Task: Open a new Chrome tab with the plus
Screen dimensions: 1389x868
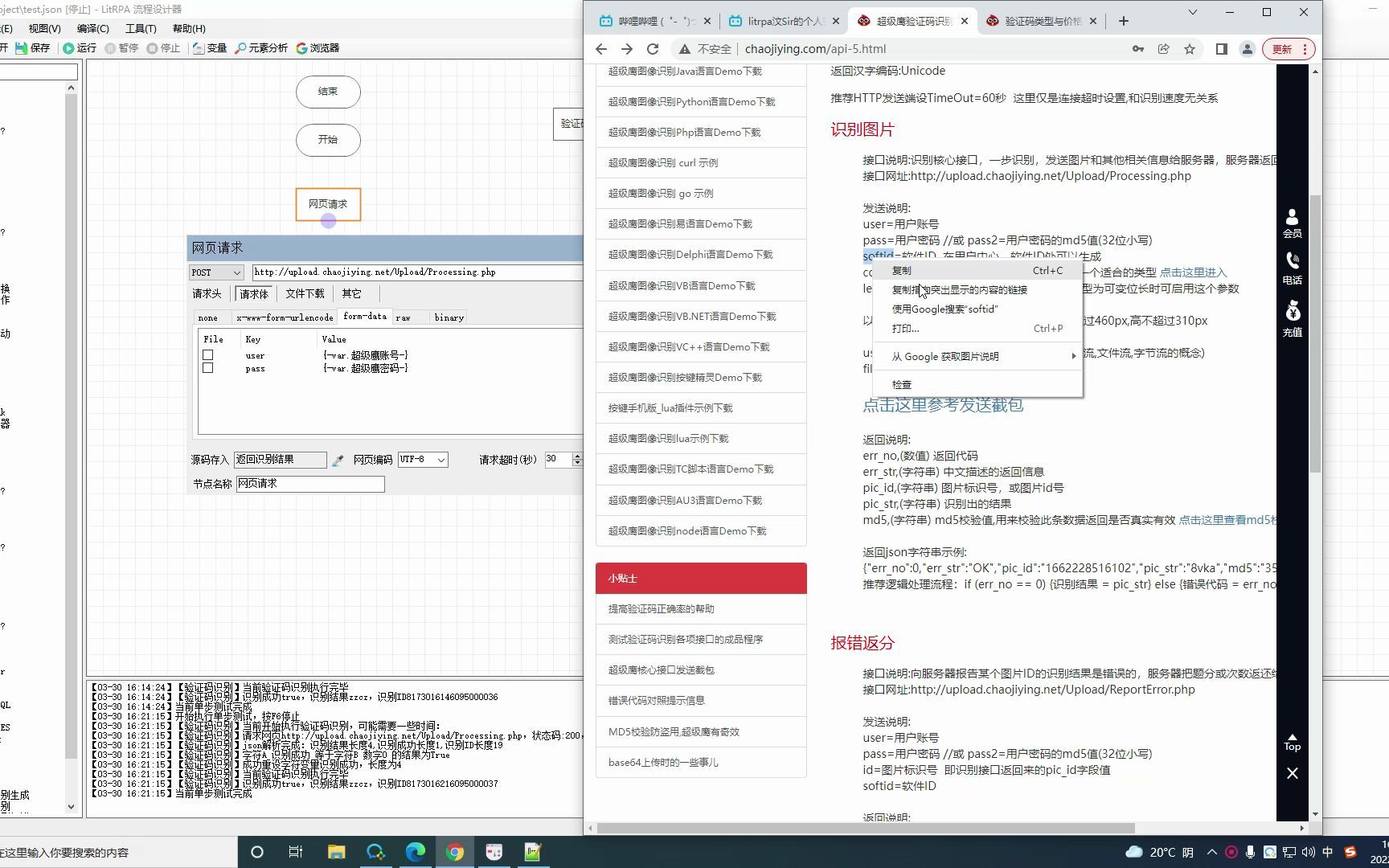Action: pos(1123,21)
